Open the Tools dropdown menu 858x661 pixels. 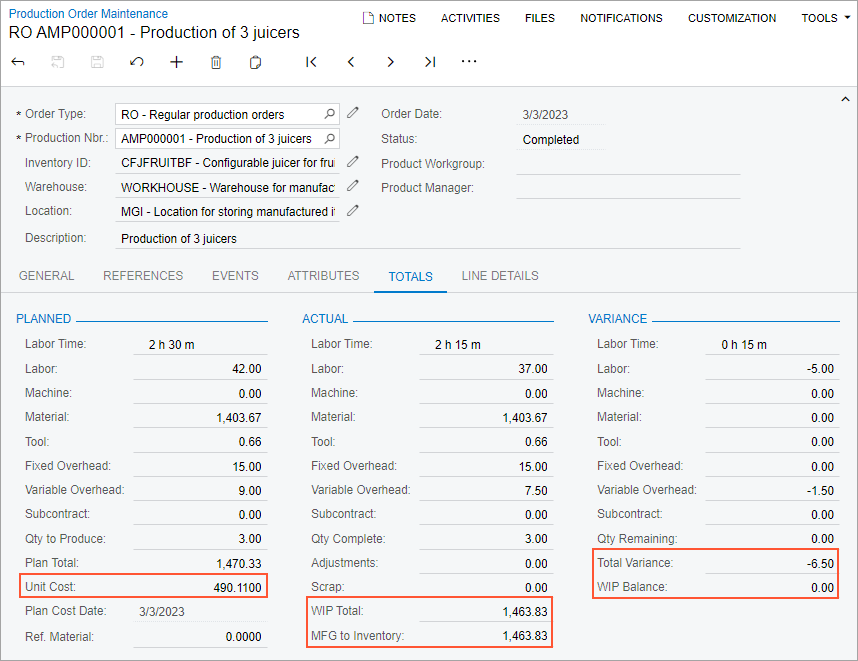click(825, 18)
